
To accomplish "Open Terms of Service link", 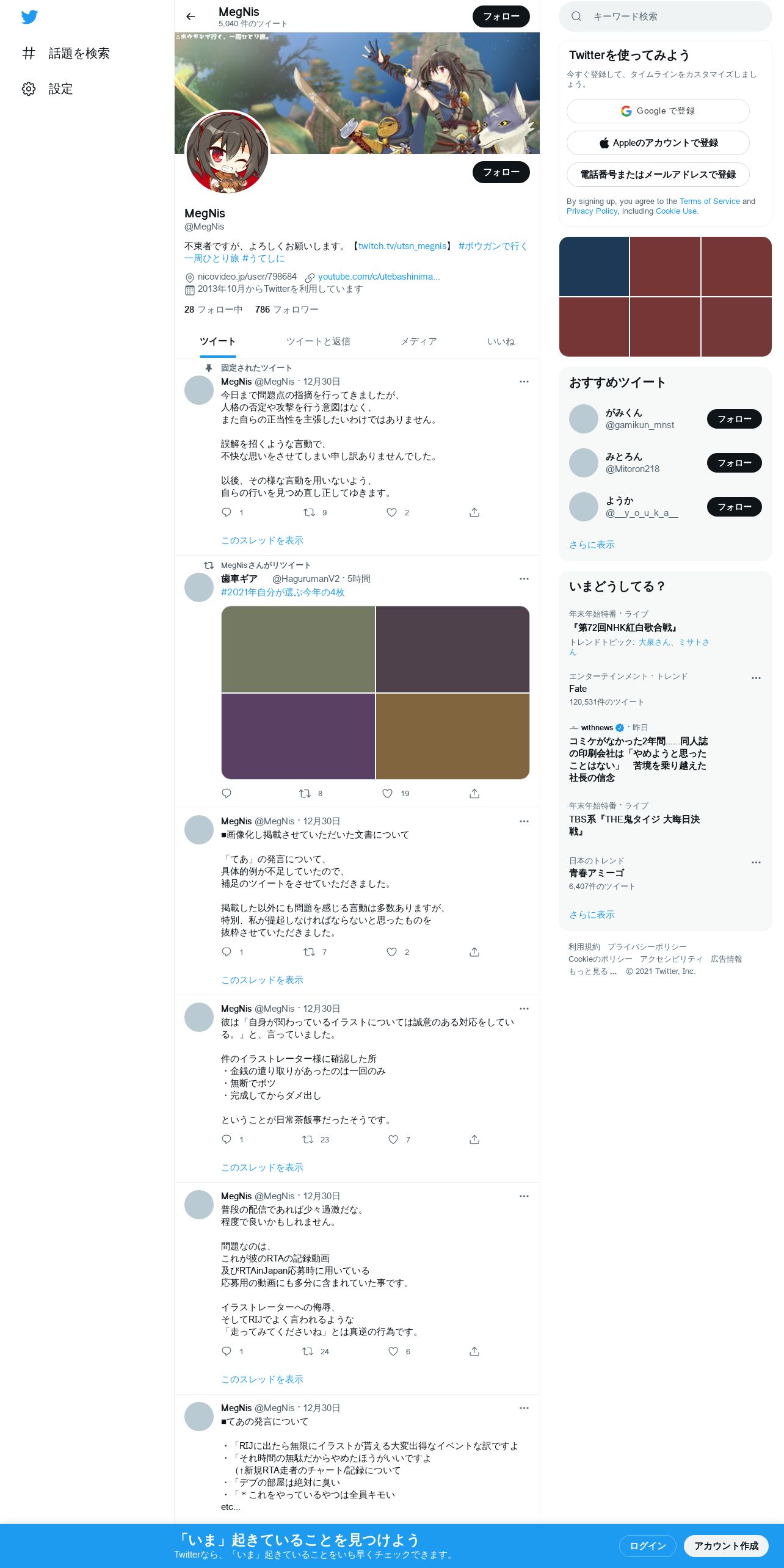I will (x=710, y=201).
